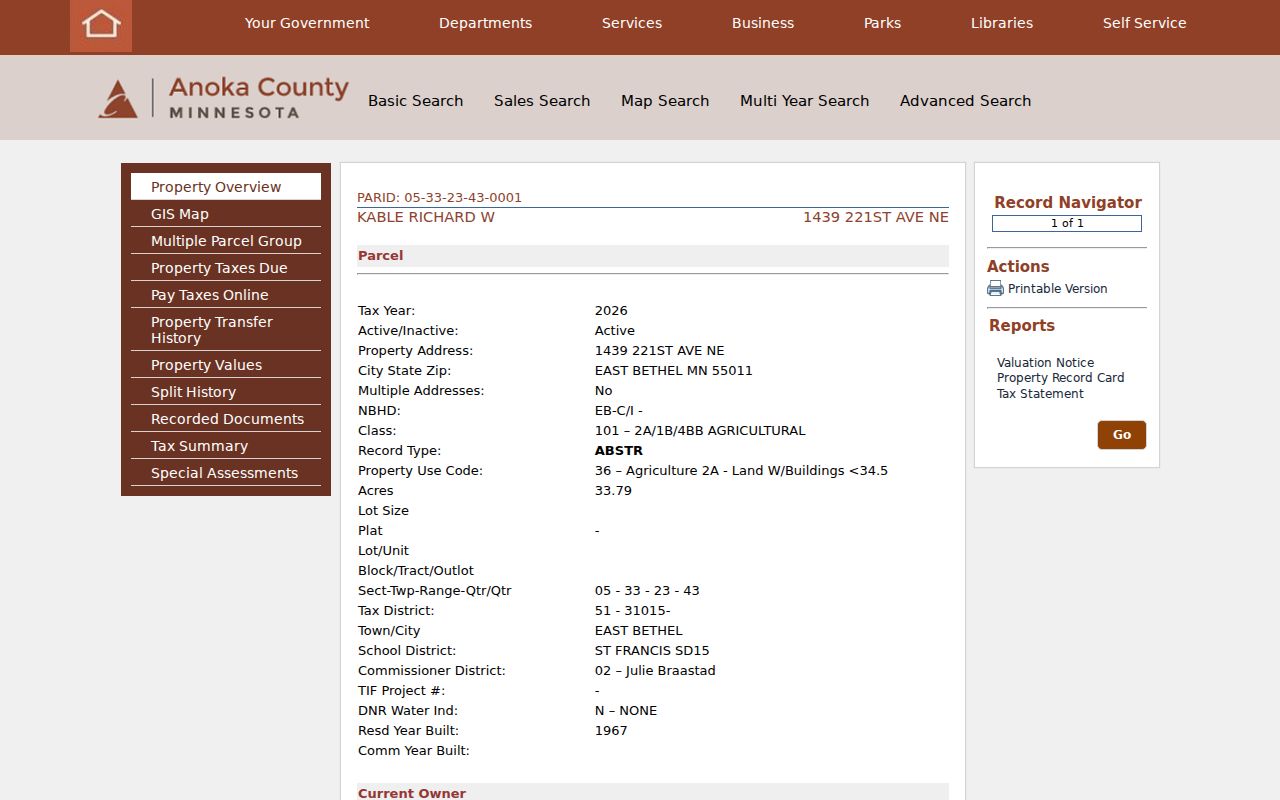Click the School District value ST FRANCIS SD15

coord(652,651)
